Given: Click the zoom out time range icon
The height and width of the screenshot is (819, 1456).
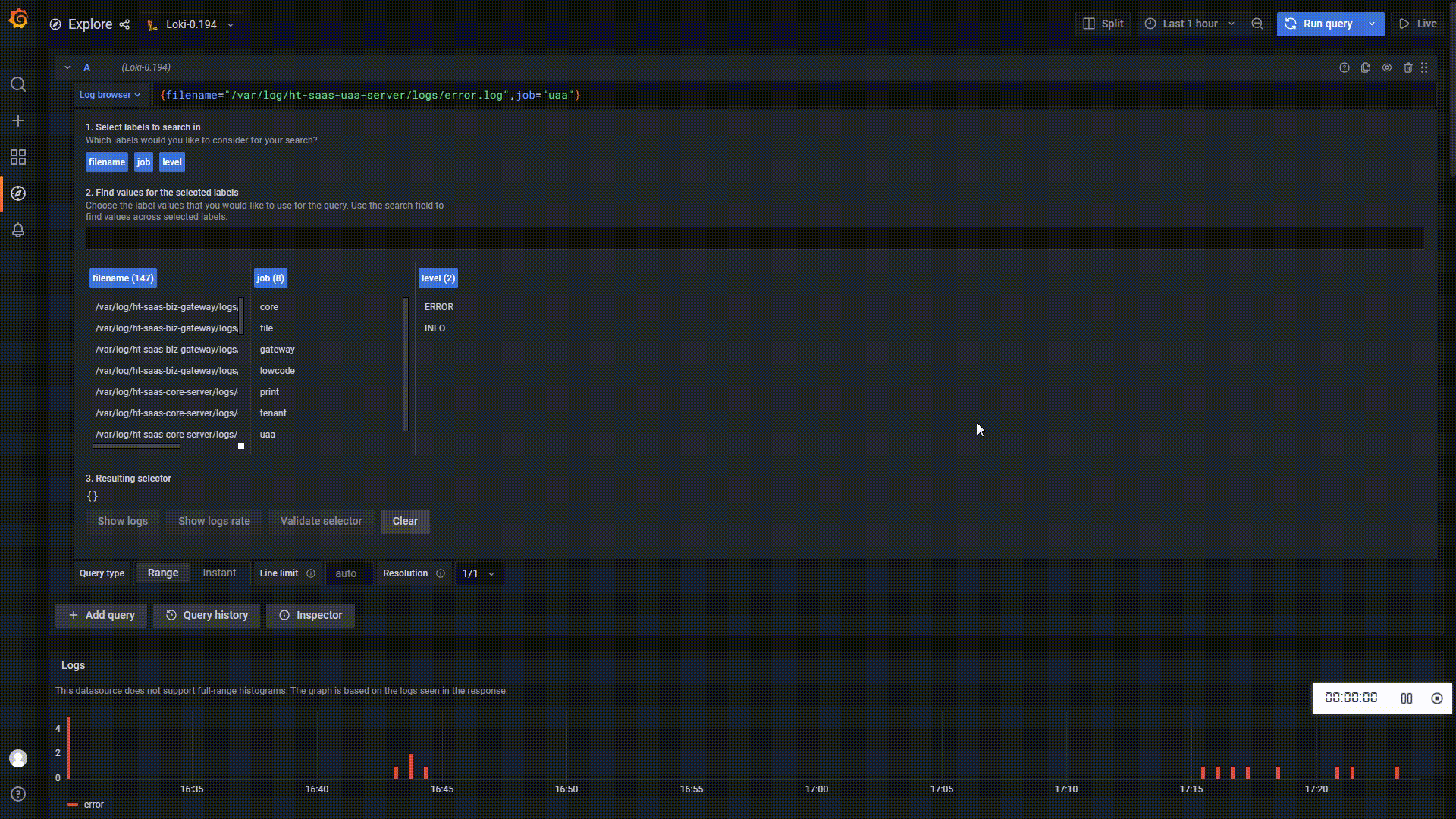Looking at the screenshot, I should click(x=1257, y=24).
